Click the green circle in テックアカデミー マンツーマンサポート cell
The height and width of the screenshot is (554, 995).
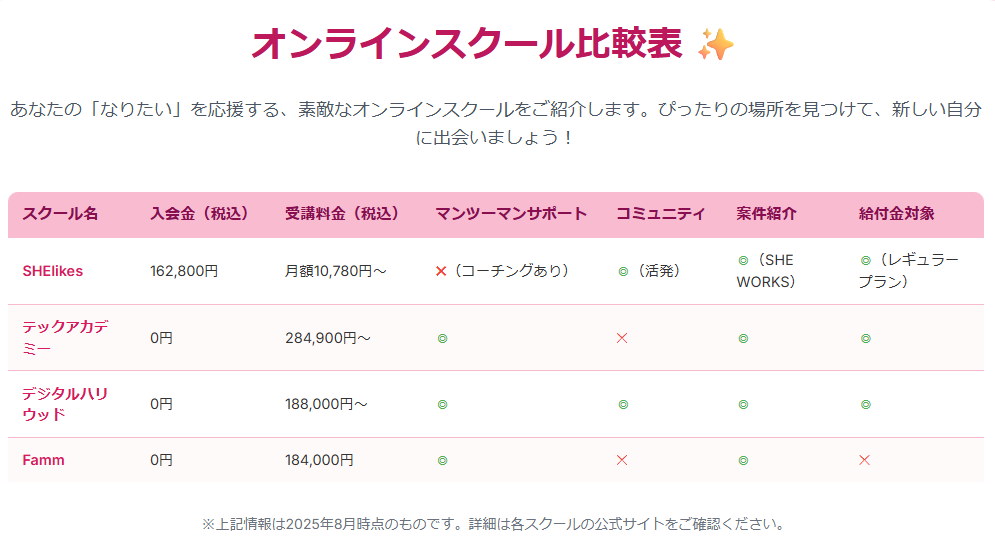(442, 338)
